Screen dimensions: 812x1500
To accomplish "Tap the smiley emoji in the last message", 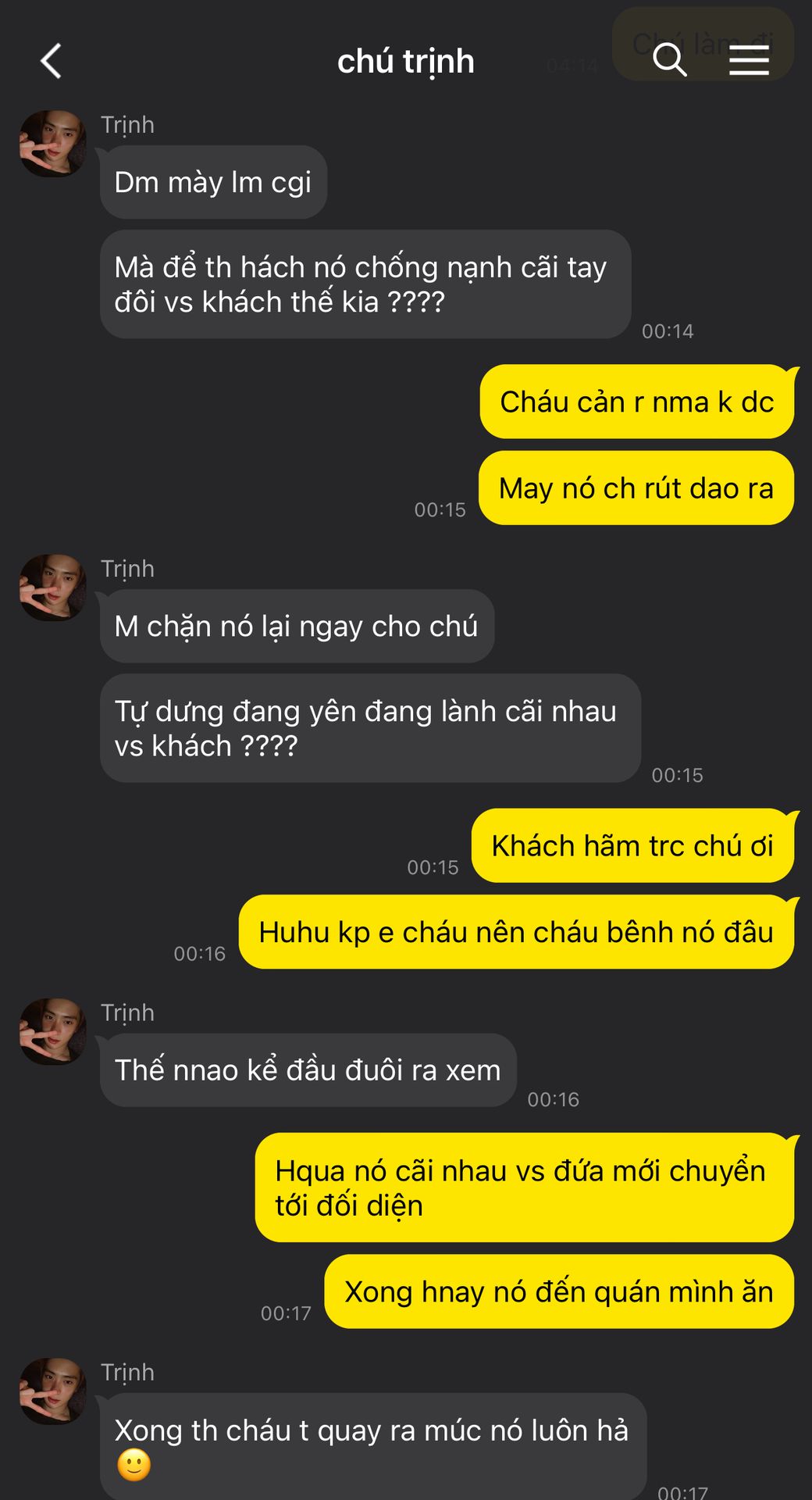I will click(x=134, y=1465).
